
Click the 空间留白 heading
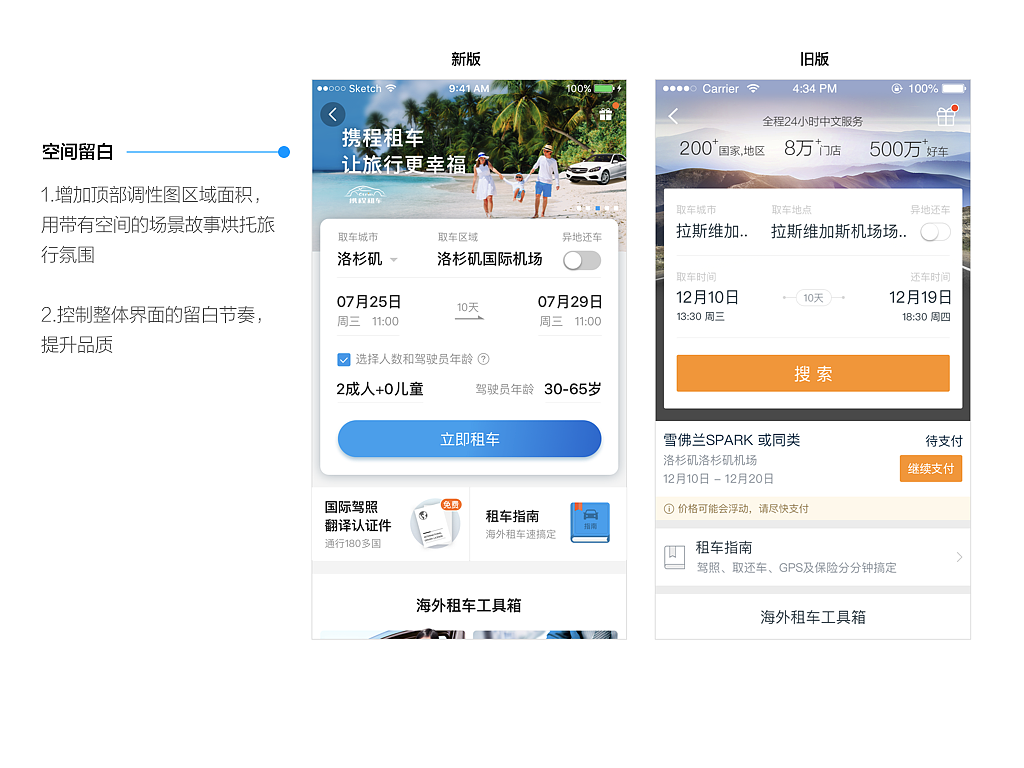[77, 152]
